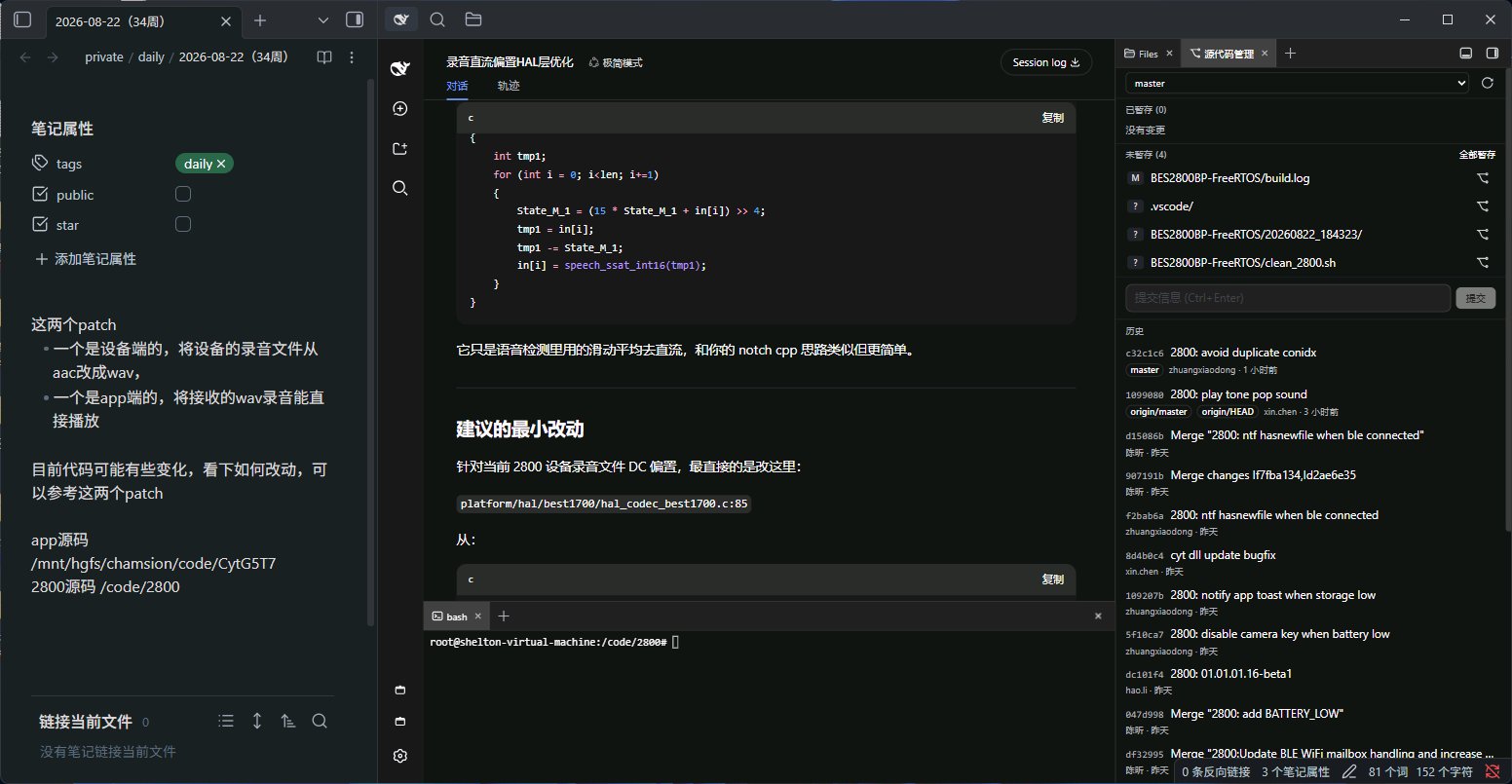Viewport: 1512px width, 784px height.
Task: Switch to the Files tab
Action: click(x=1141, y=54)
